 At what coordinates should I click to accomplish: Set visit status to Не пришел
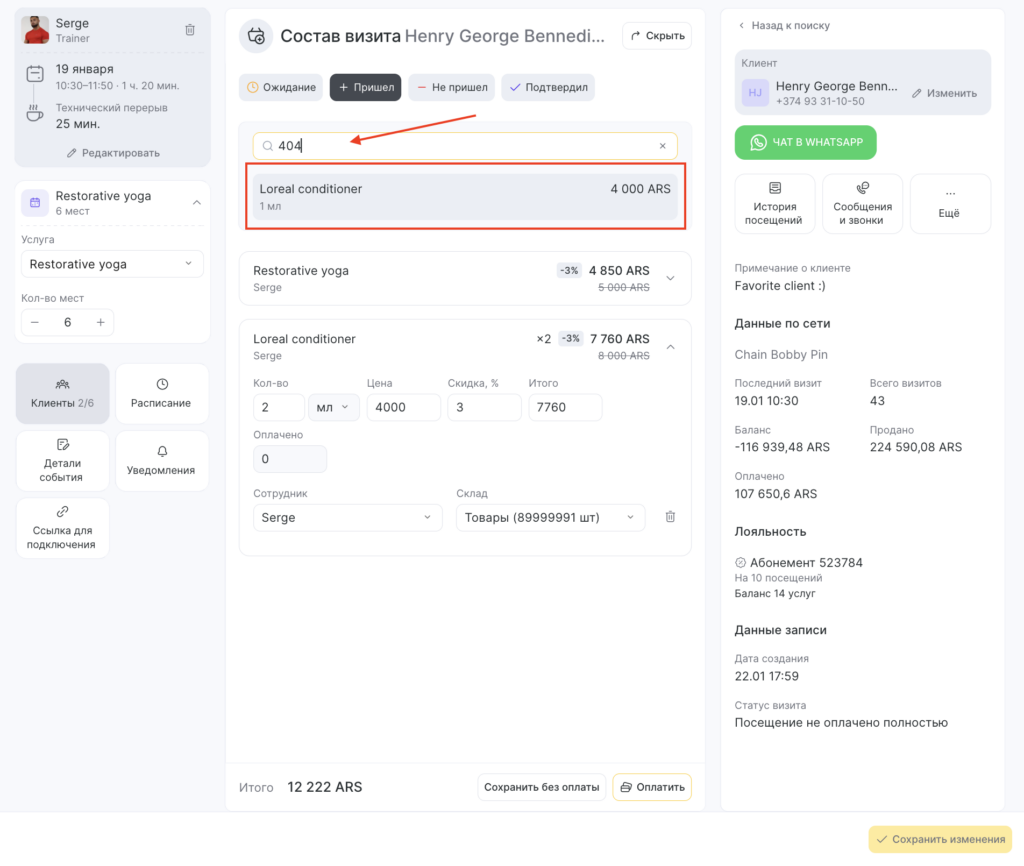point(451,88)
